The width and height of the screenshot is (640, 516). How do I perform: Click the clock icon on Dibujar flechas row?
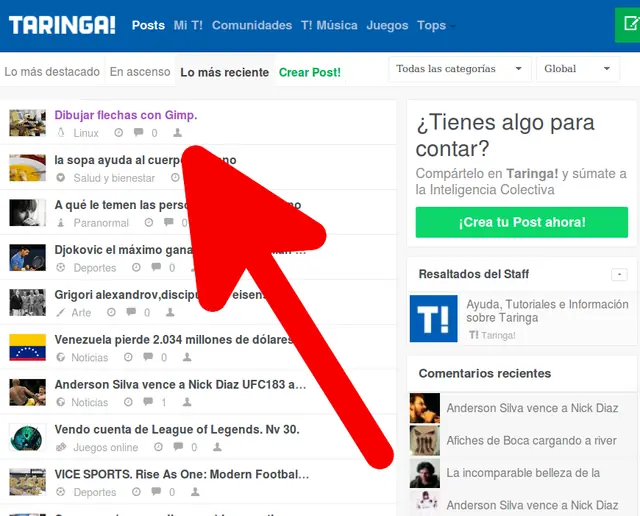118,133
